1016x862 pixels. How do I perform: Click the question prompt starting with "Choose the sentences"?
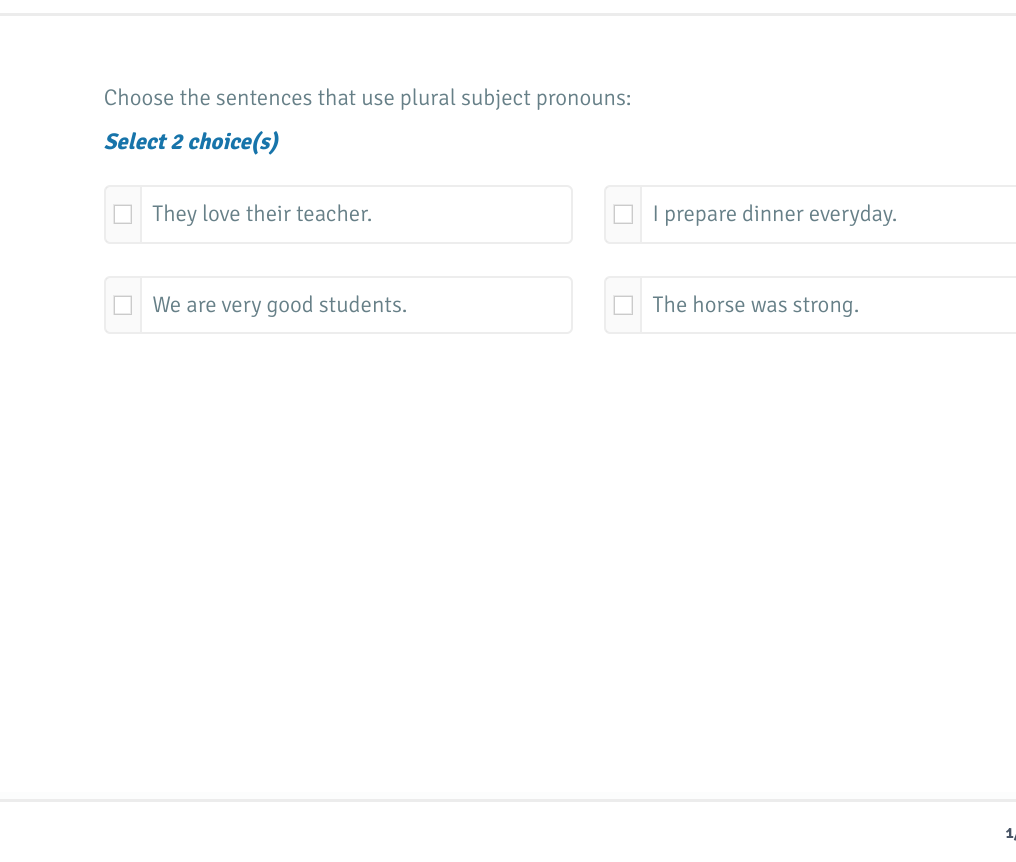368,98
